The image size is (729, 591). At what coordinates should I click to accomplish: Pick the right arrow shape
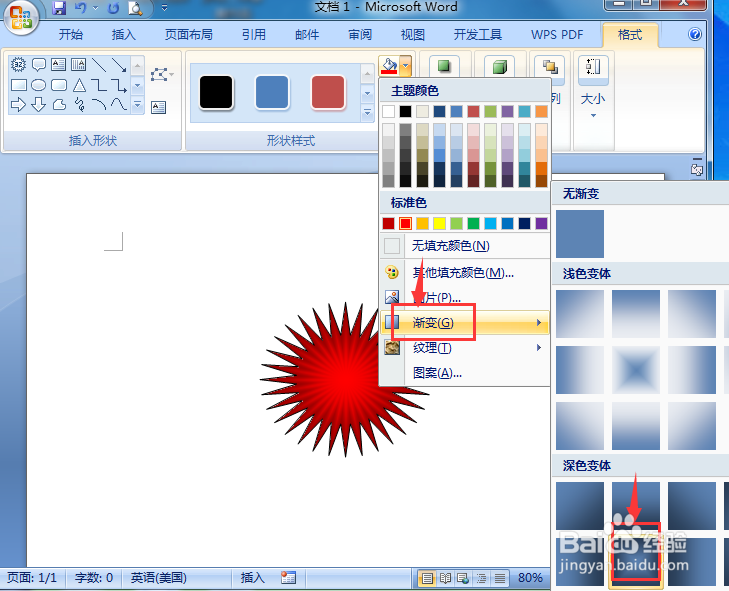coord(18,105)
